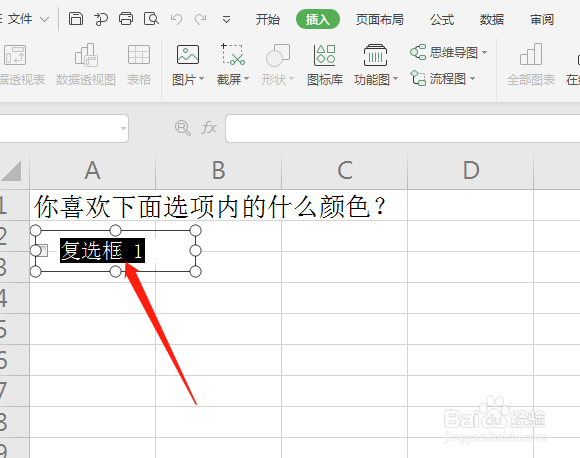Select column C header
580x458 pixels.
345,171
